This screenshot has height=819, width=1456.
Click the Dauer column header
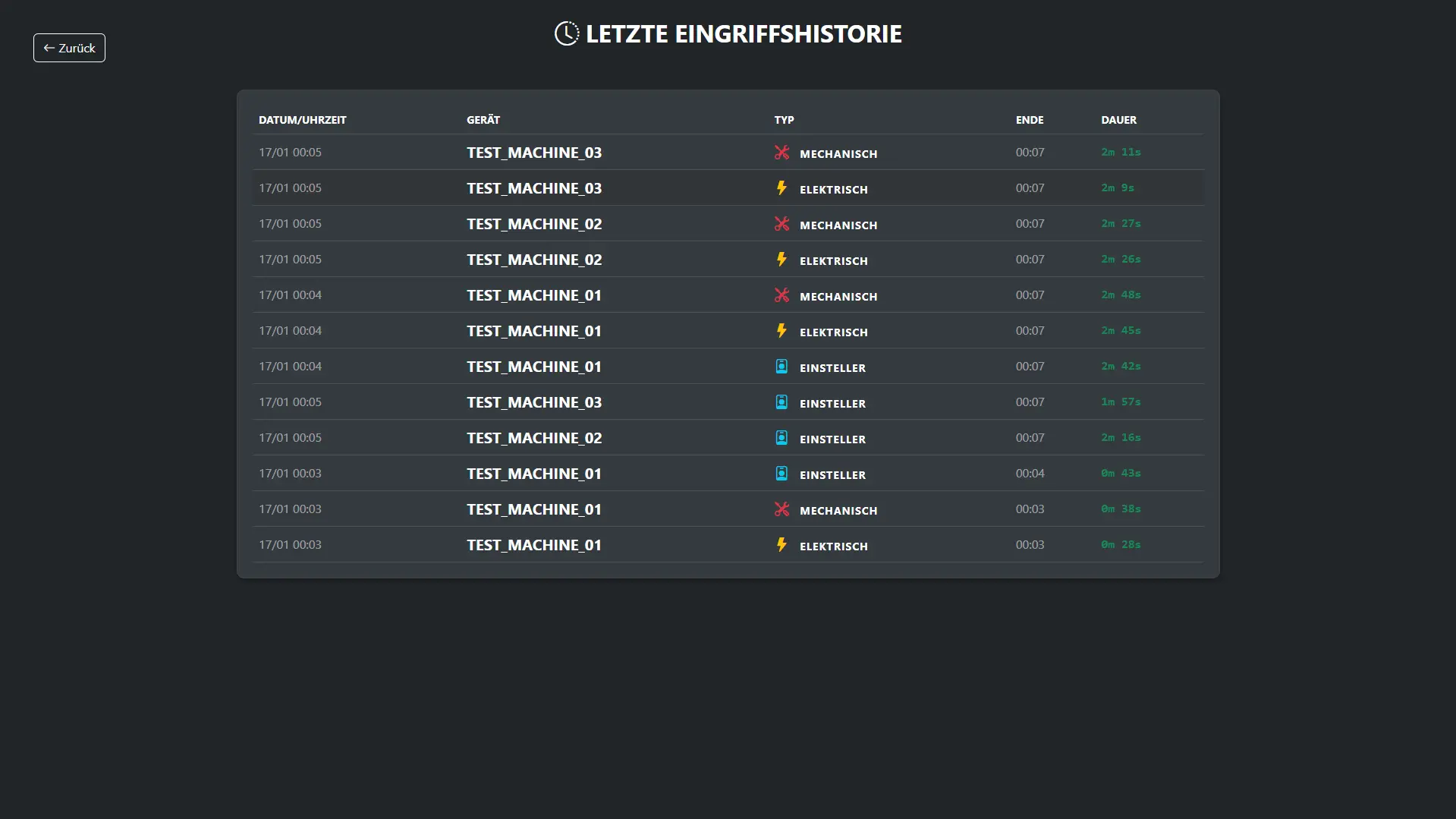click(1118, 120)
